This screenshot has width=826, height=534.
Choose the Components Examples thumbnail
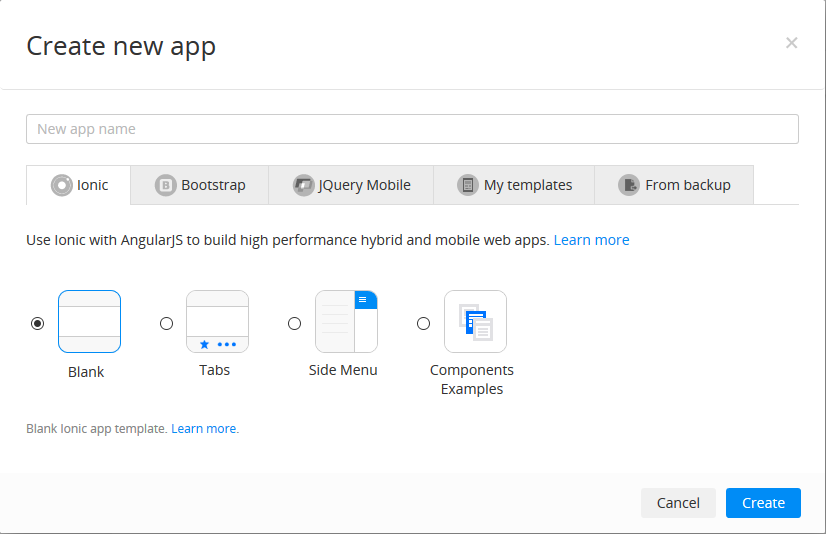(x=475, y=321)
